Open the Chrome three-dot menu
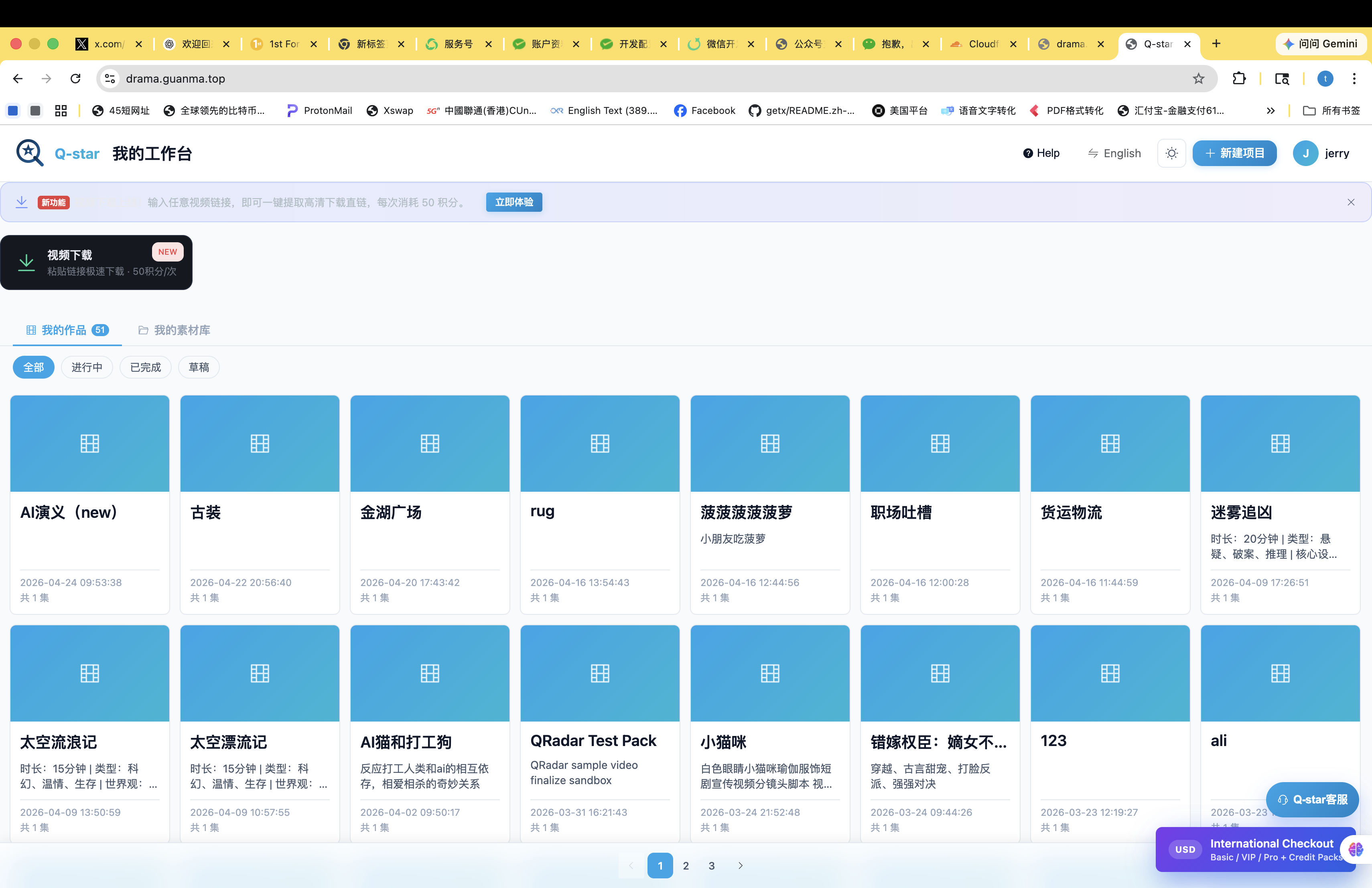 (1354, 78)
